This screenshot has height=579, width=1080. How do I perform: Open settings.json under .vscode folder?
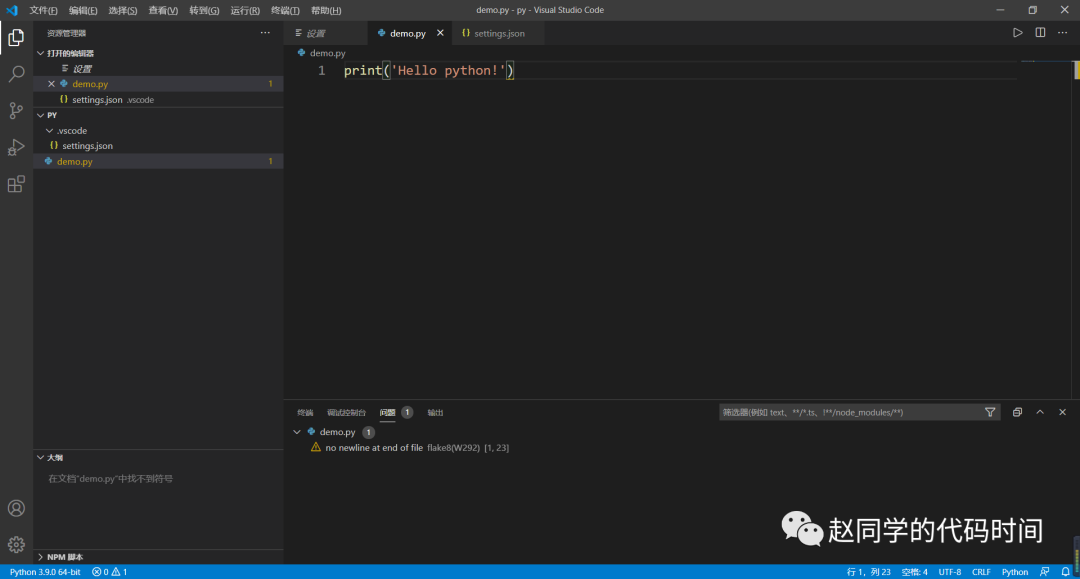pyautogui.click(x=158, y=146)
